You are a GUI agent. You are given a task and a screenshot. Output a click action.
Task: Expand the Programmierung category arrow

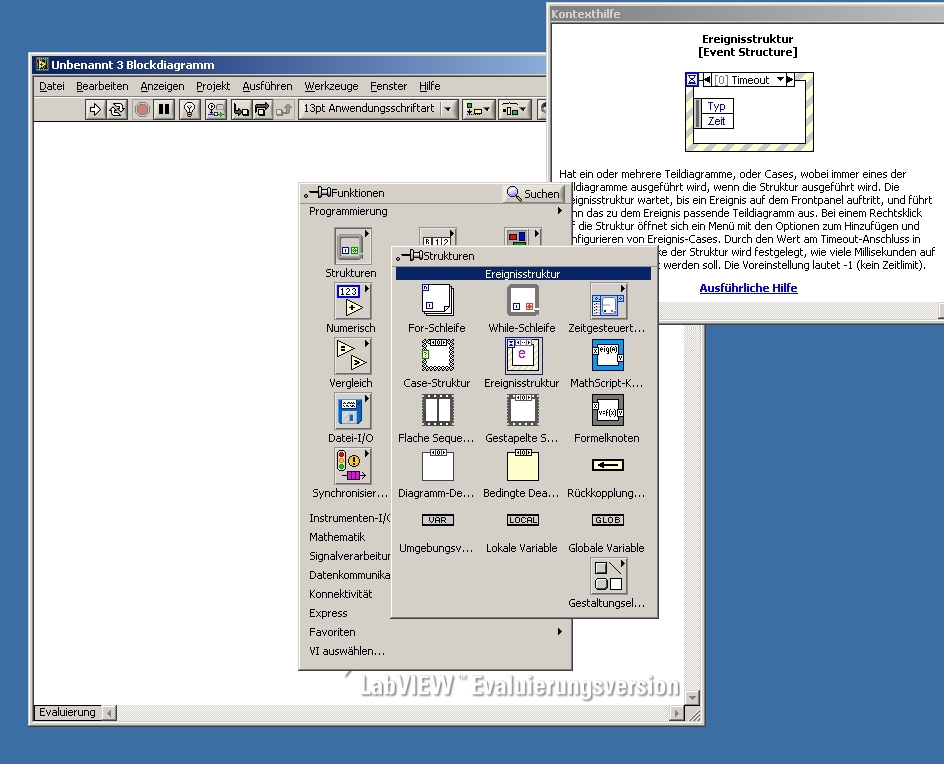pos(560,211)
